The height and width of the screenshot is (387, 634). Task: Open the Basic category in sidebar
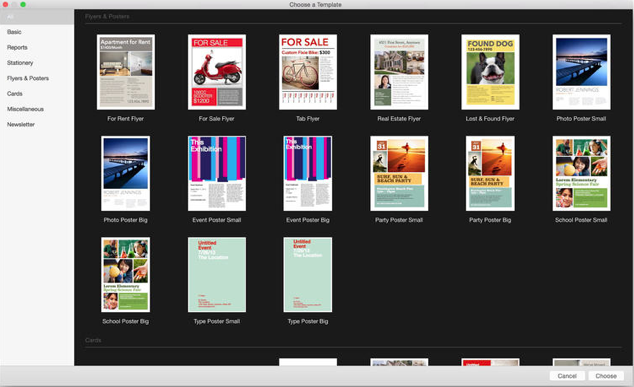pos(14,32)
